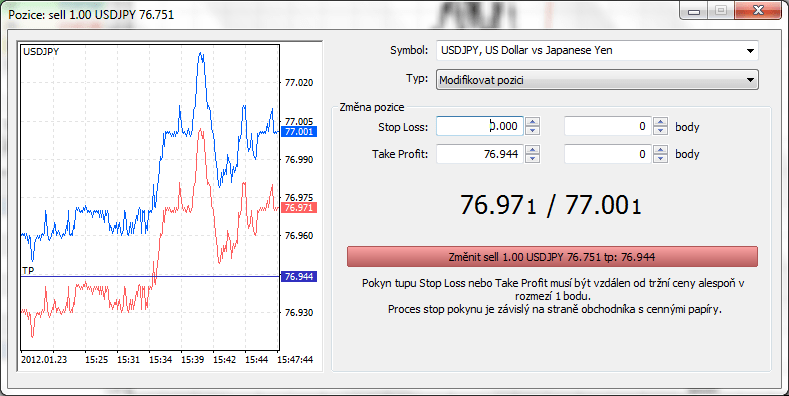Click the large 76.971 / 77.001 quote
Image resolution: width=789 pixels, height=396 pixels.
tap(551, 205)
